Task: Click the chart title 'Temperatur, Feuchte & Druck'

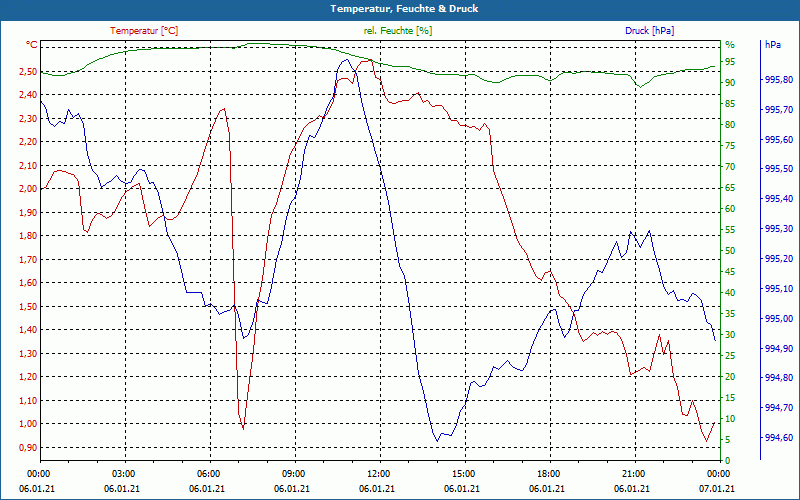Action: coord(404,9)
